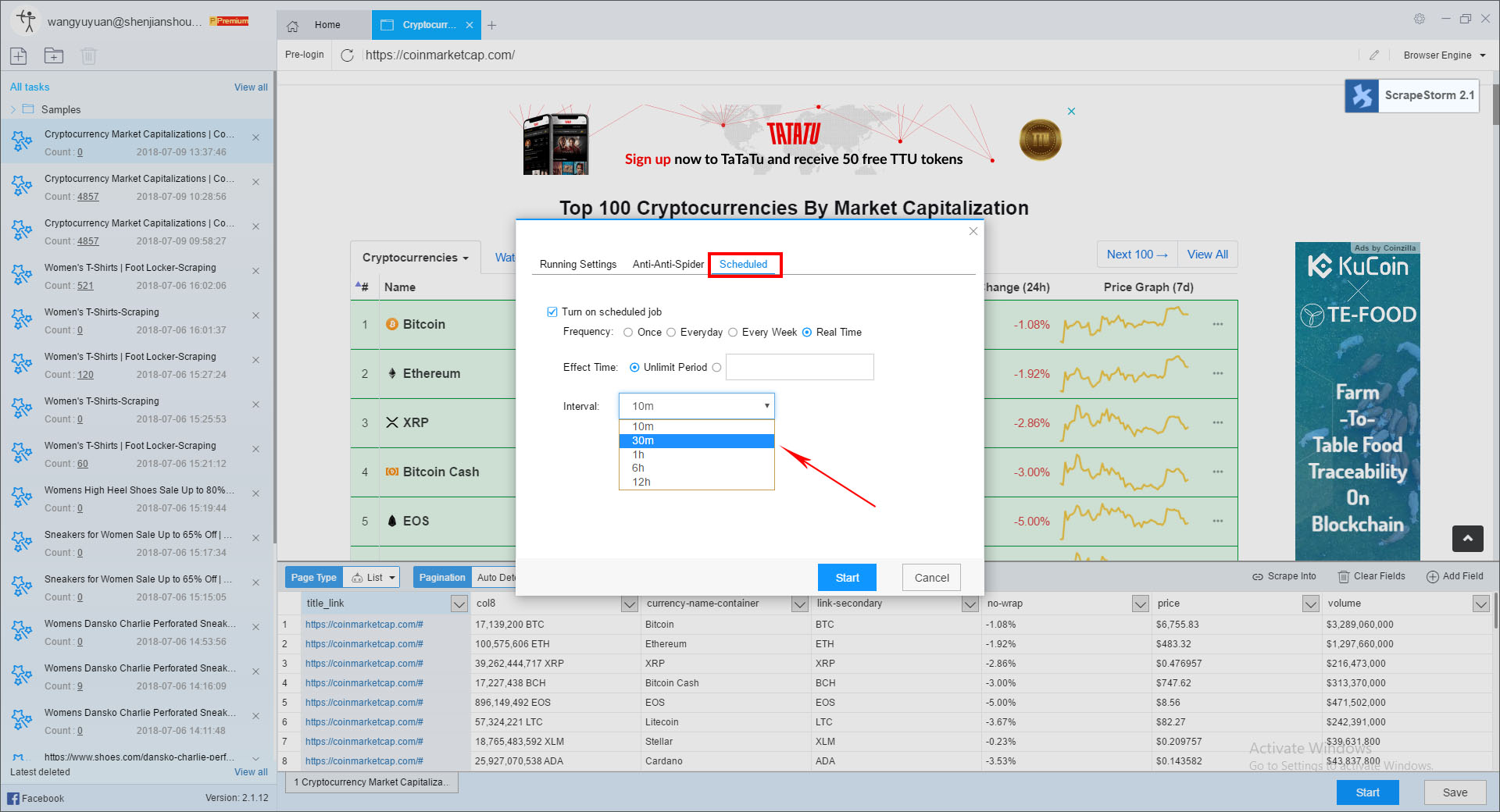Screen dimensions: 1500x812
Task: Click first row coinmarketcap link cell
Action: click(386, 625)
